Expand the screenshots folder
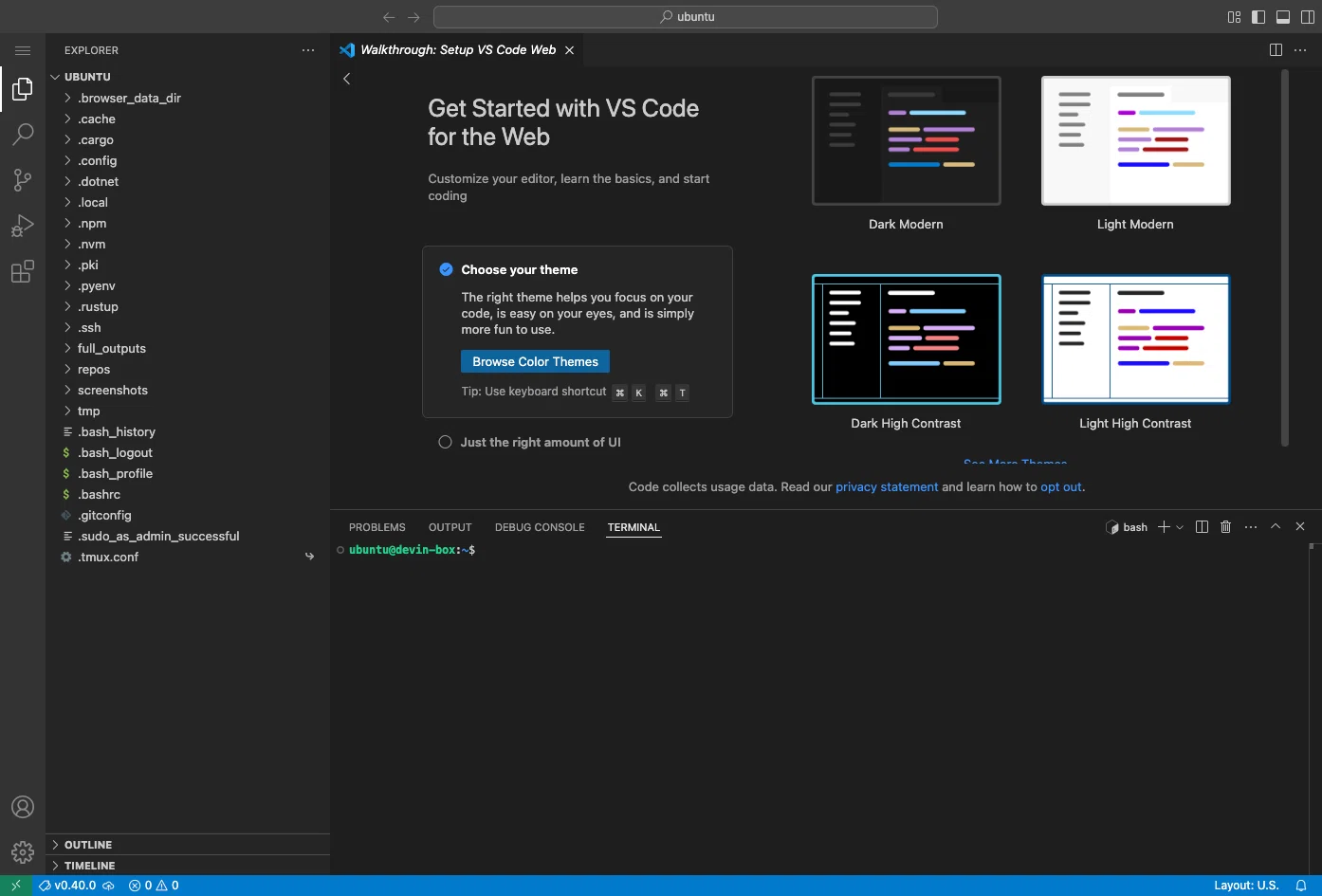 pyautogui.click(x=188, y=390)
